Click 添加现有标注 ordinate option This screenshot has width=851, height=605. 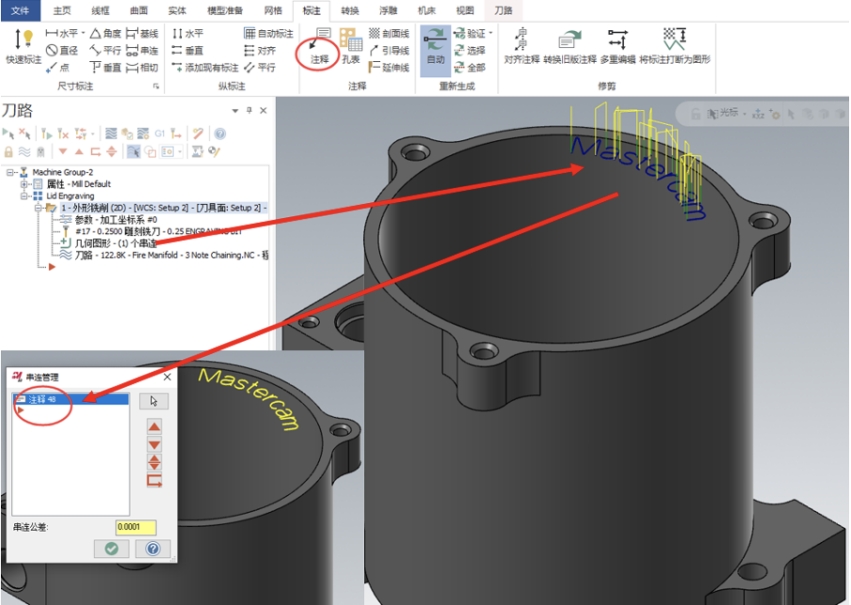tap(205, 67)
